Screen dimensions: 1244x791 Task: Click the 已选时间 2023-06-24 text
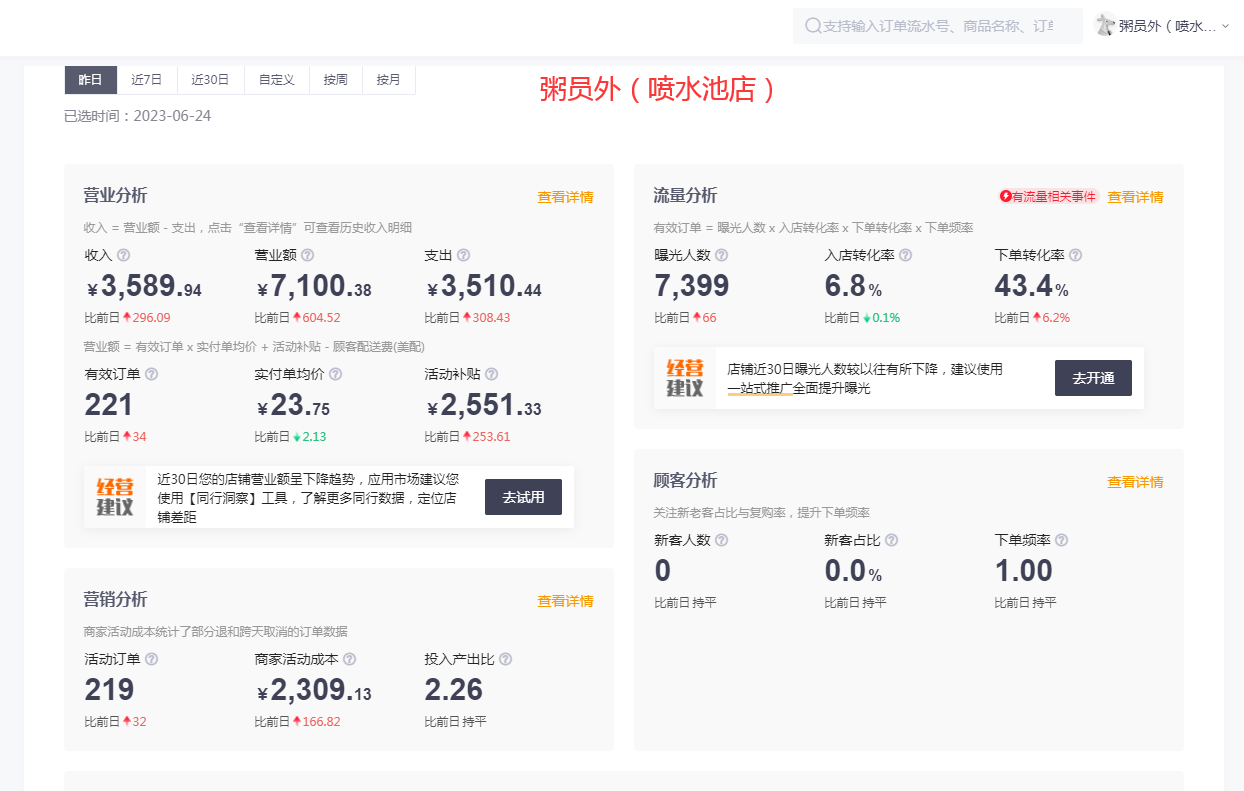point(138,116)
